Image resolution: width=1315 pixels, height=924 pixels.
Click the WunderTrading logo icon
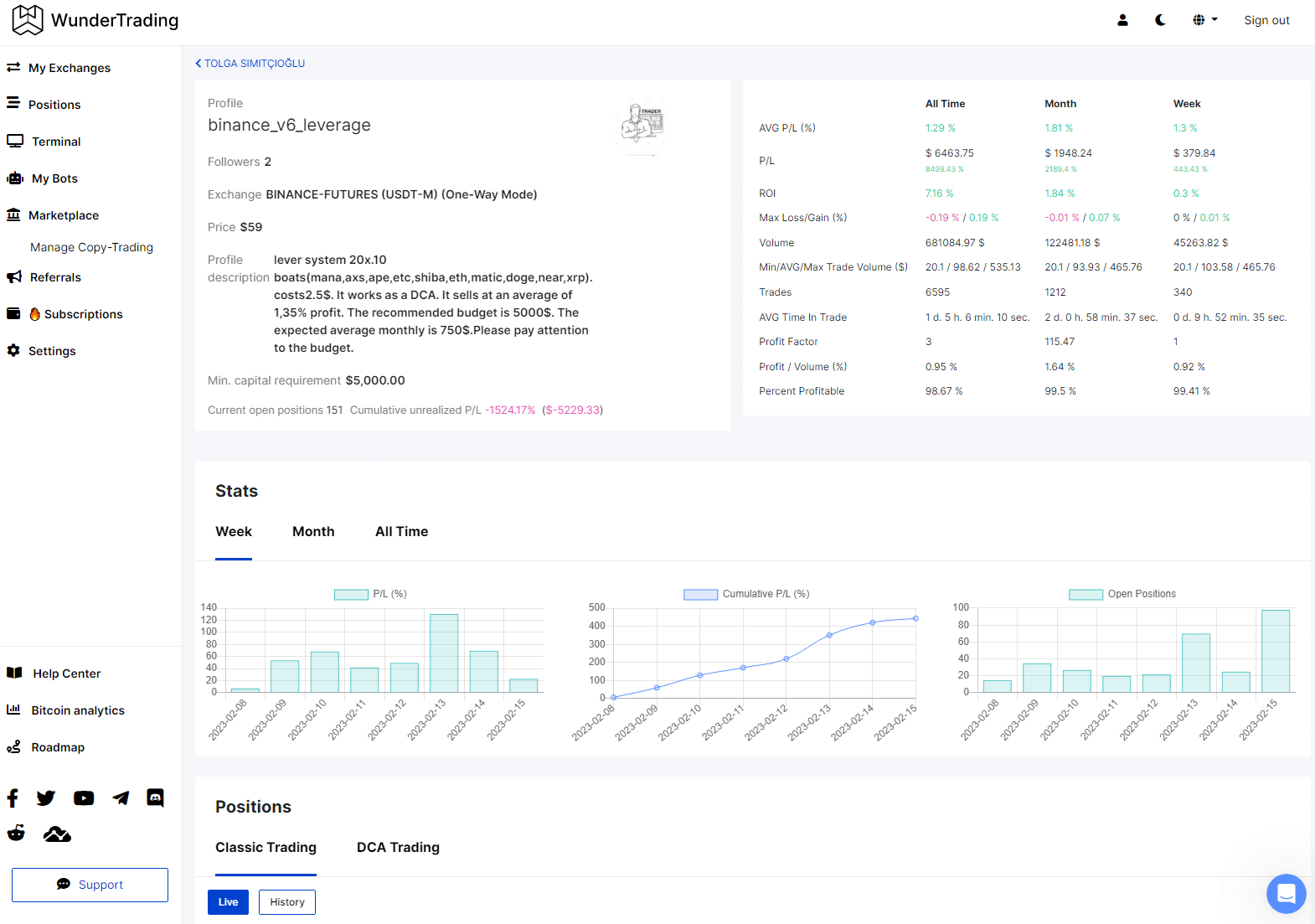click(28, 20)
